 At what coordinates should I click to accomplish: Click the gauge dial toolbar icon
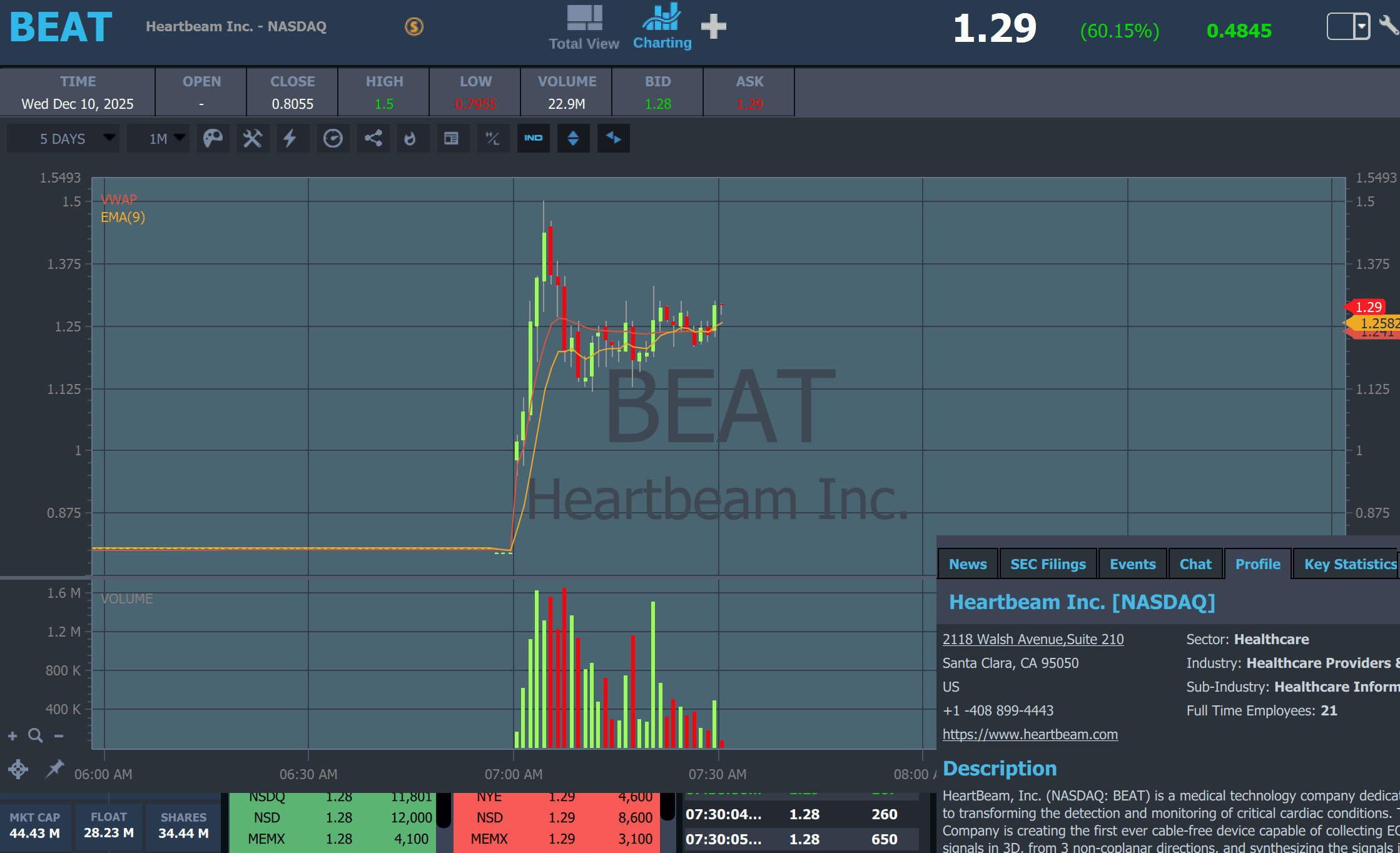[x=333, y=138]
